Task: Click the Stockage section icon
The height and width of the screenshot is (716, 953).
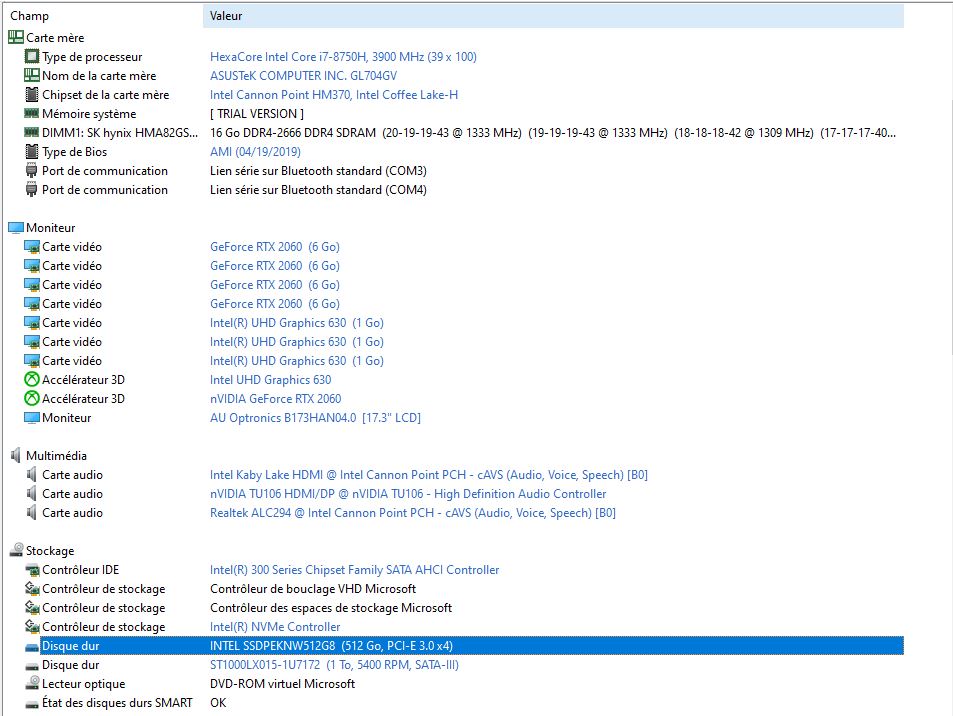Action: tap(16, 550)
